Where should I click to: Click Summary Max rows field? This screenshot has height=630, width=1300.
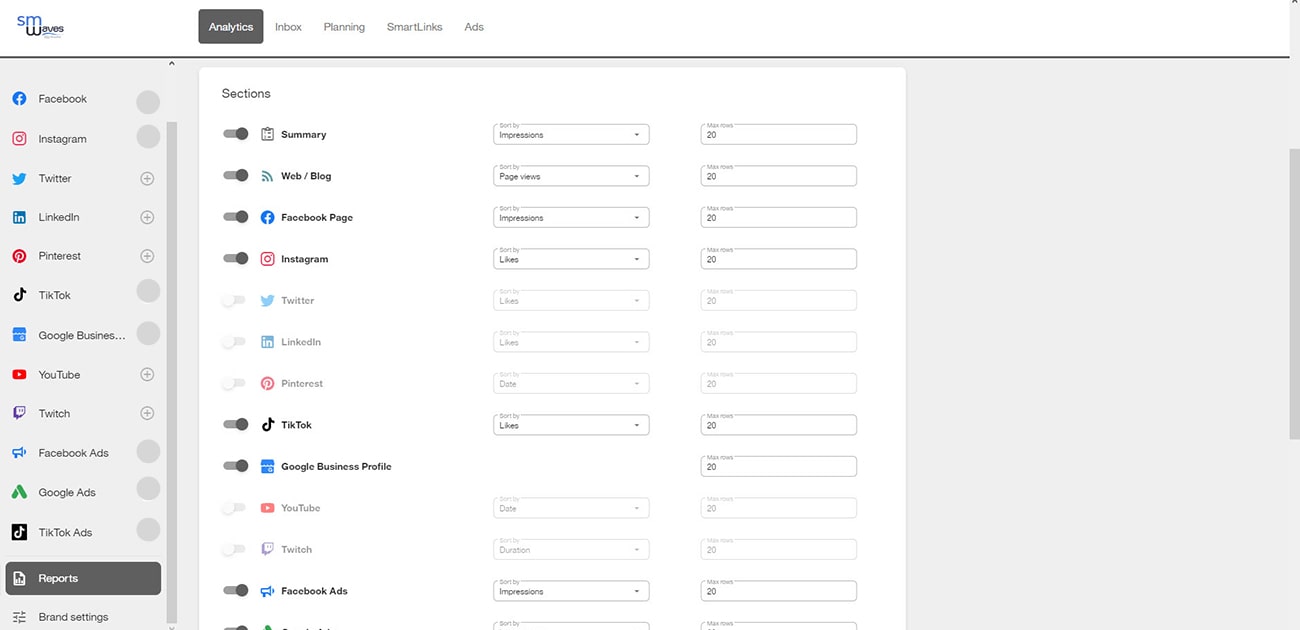(x=779, y=134)
